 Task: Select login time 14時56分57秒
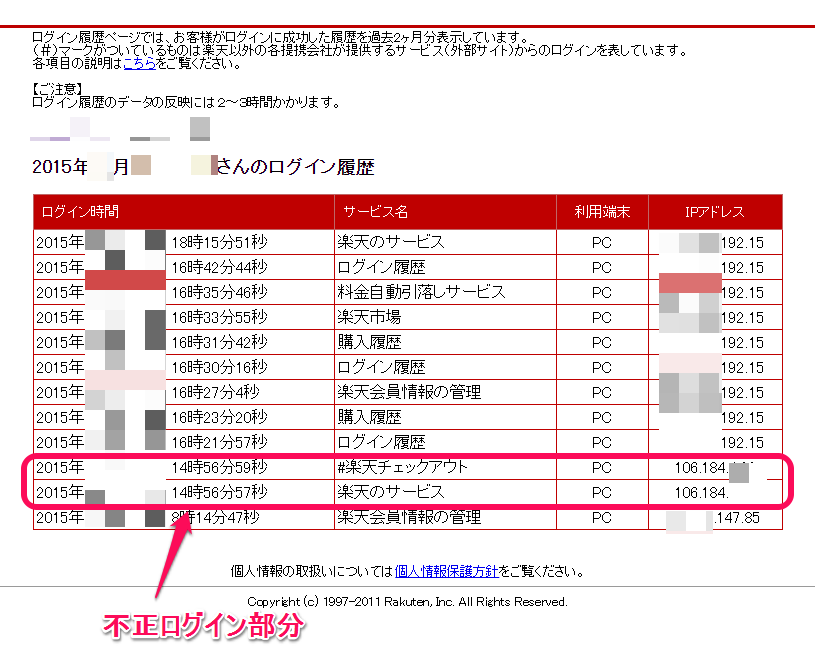point(219,492)
